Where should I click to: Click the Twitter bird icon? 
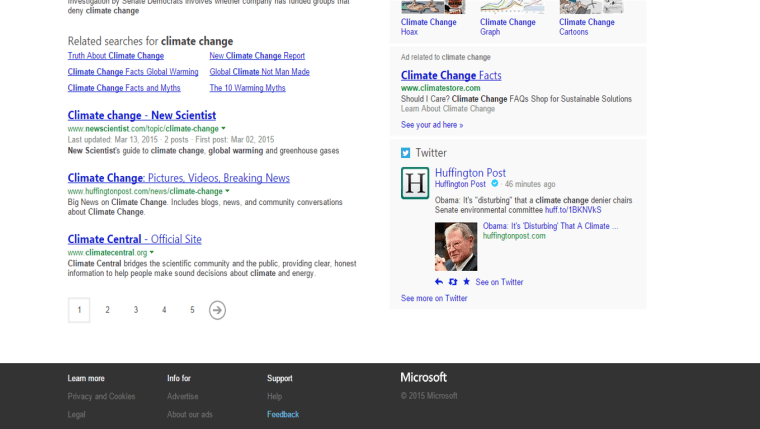pos(405,153)
